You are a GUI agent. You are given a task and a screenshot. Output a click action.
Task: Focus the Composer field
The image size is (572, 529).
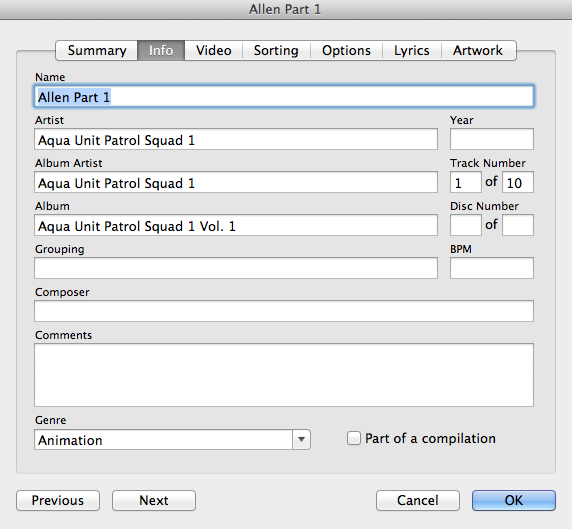[x=284, y=311]
